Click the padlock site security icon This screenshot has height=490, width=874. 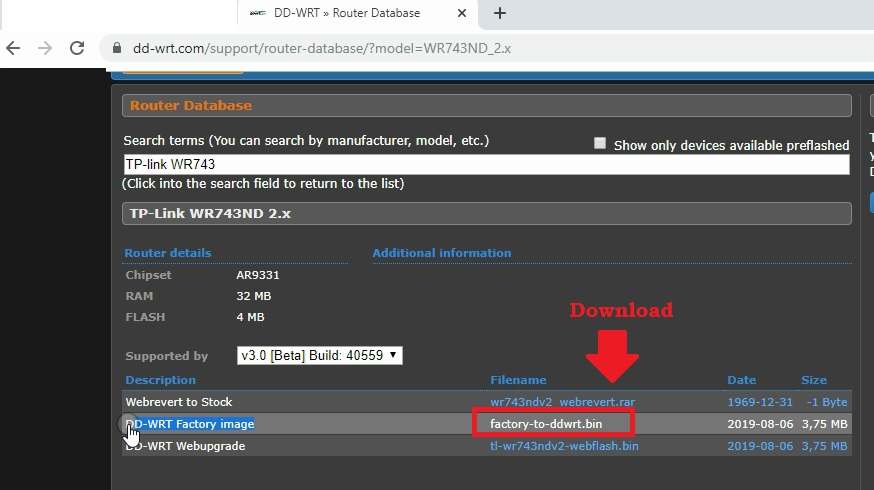click(x=117, y=48)
